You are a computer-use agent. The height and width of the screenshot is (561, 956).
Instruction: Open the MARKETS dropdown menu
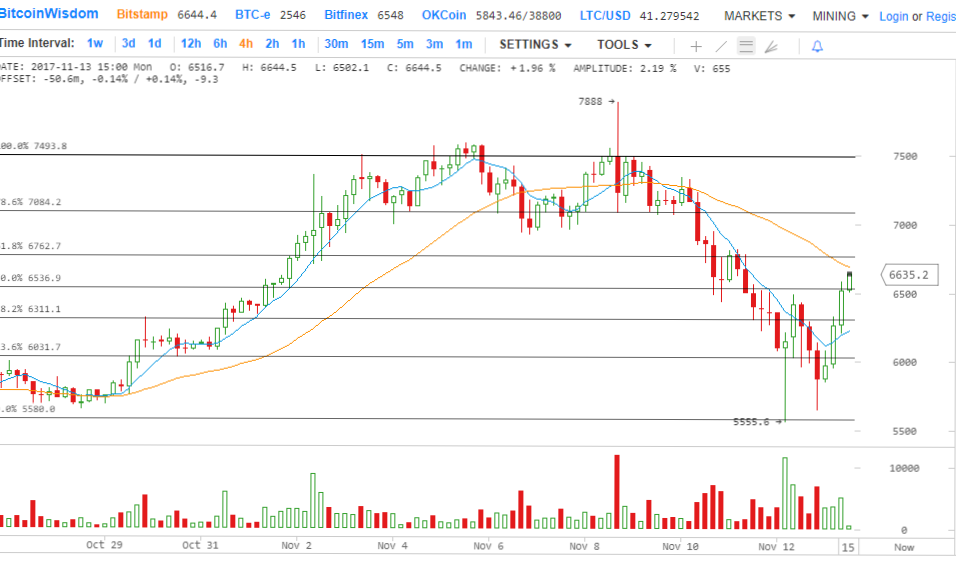point(759,16)
